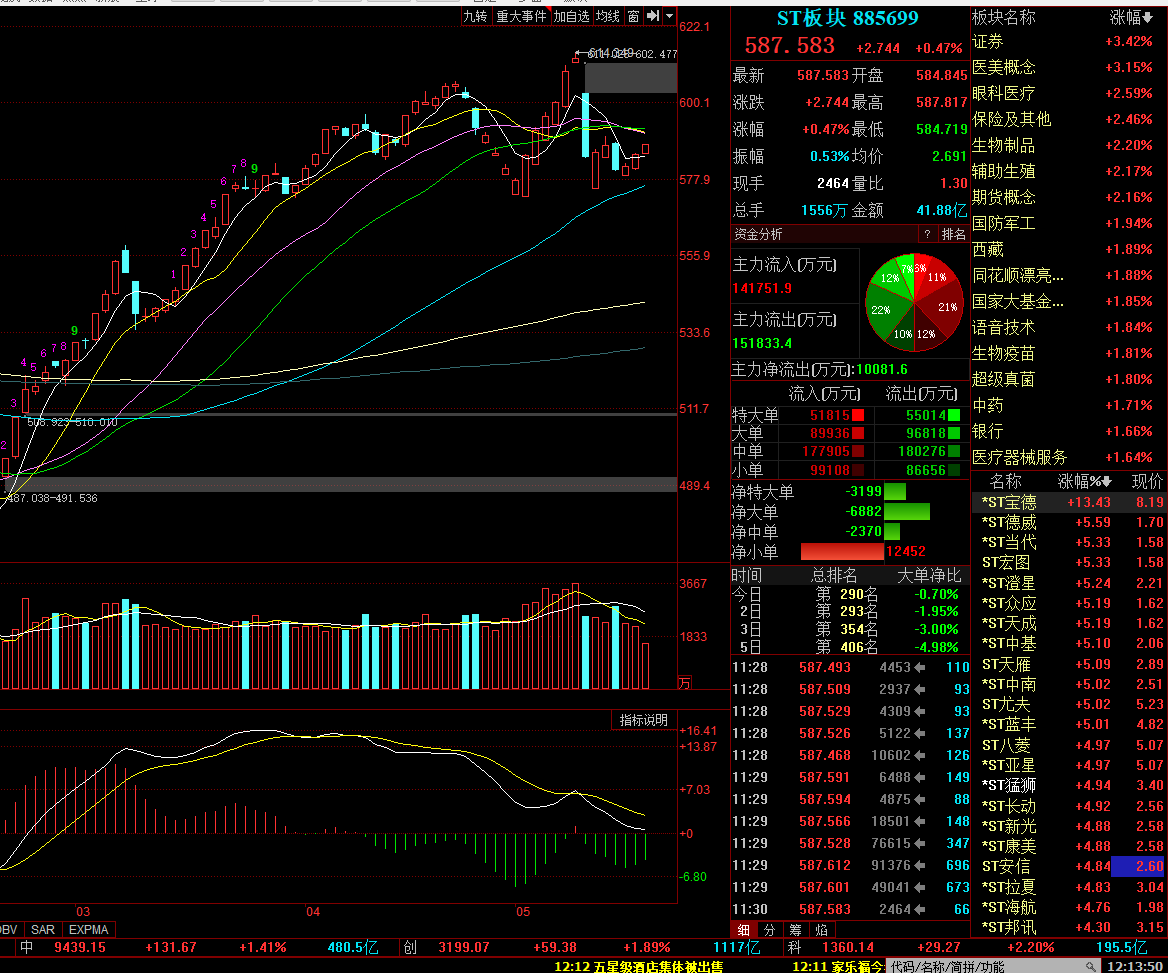1168x973 pixels.
Task: Click the 05 month marker on time axis
Action: tap(523, 912)
